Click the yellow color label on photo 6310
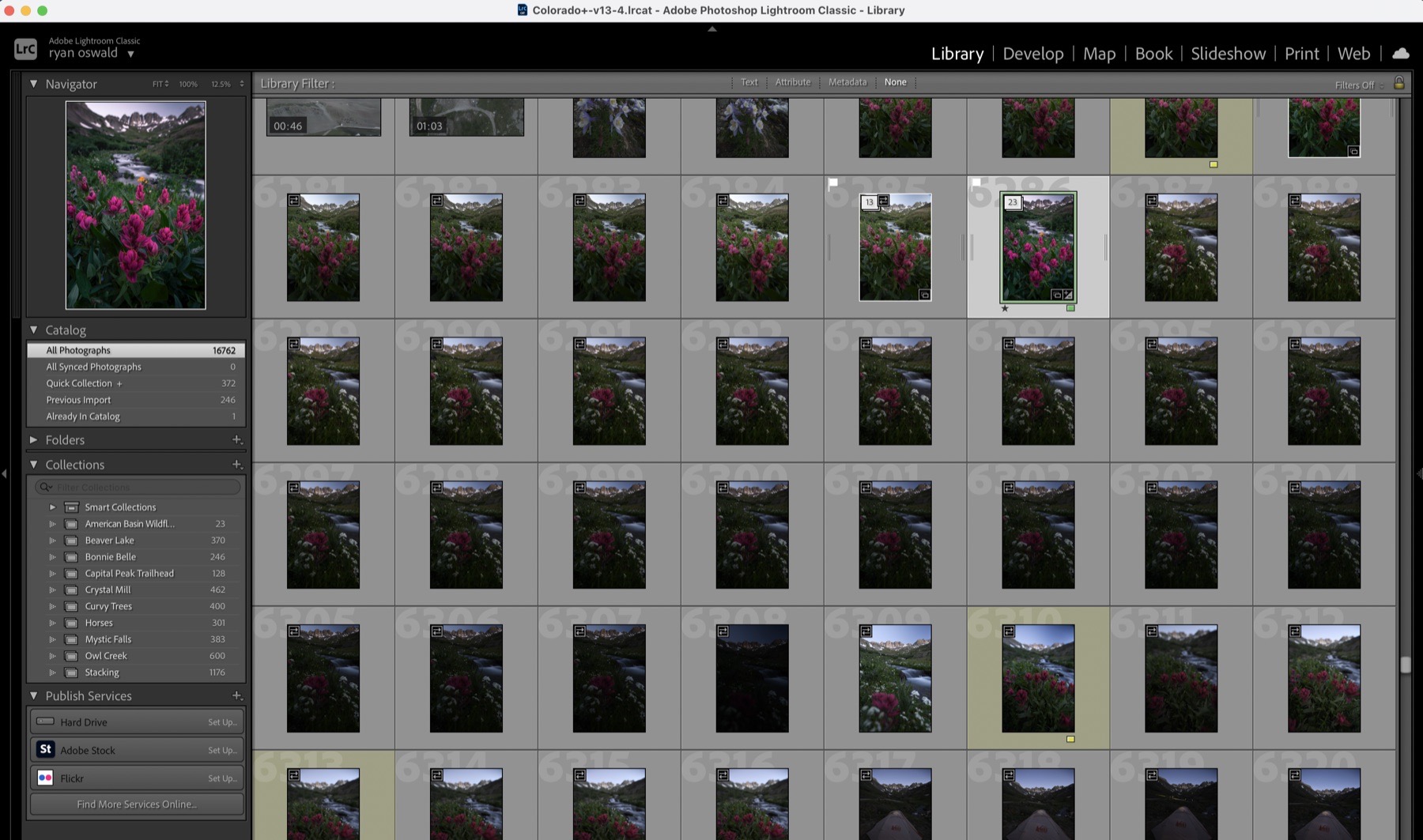The image size is (1423, 840). tap(1070, 740)
